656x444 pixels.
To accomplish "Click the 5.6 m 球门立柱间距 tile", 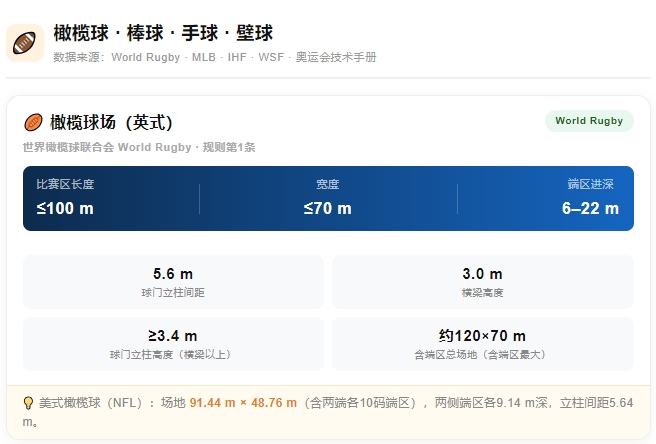I will (173, 281).
